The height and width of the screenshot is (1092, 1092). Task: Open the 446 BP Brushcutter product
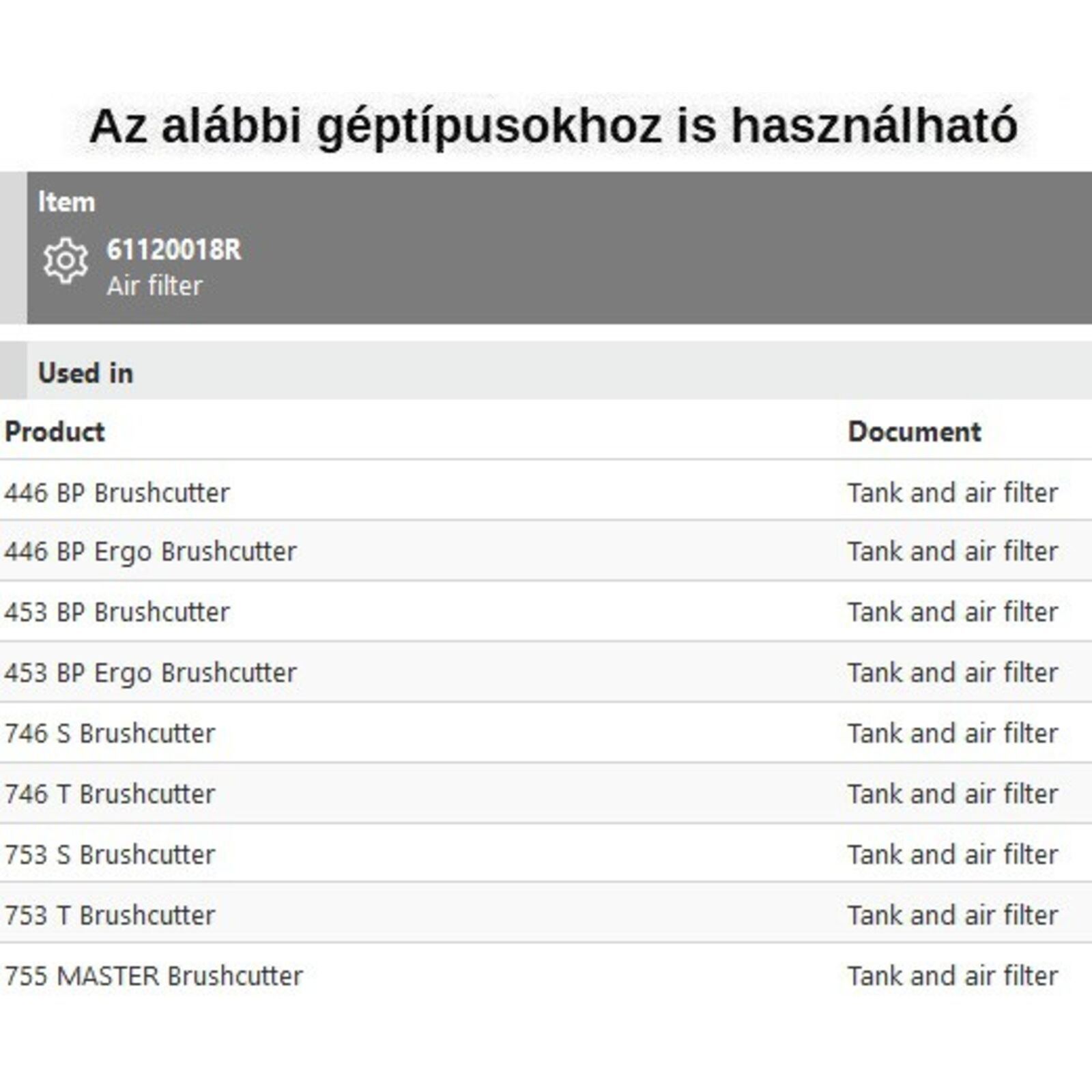point(117,493)
